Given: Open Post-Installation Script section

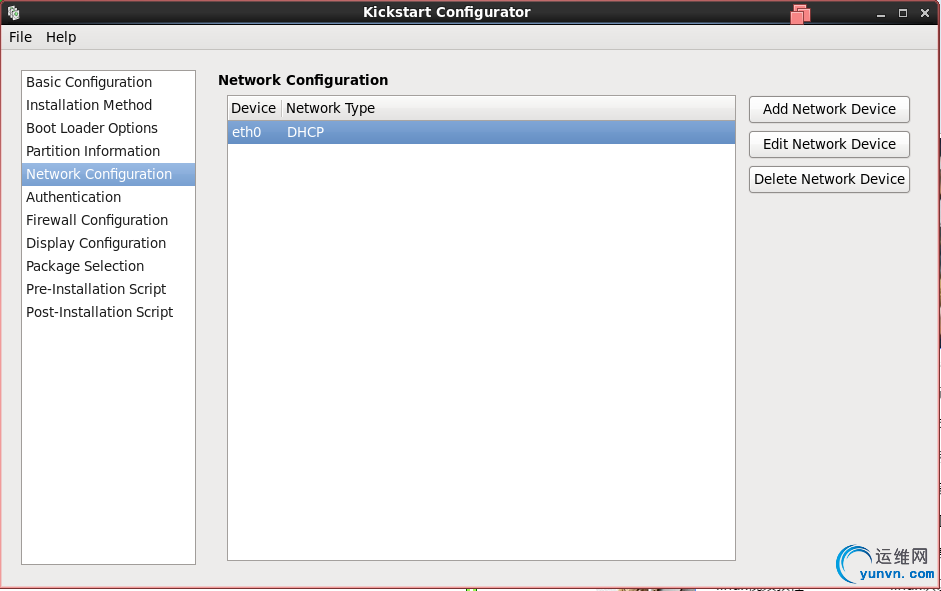Looking at the screenshot, I should coord(108,312).
